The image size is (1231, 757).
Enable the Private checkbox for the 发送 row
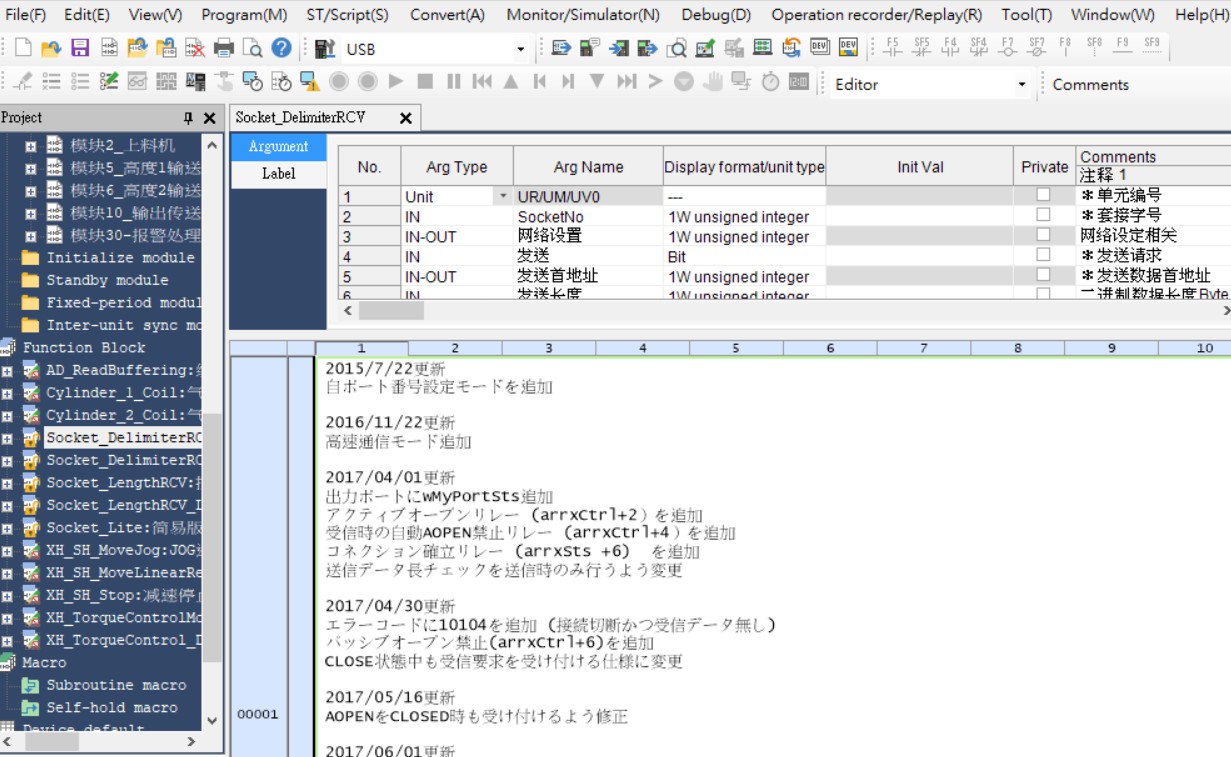click(1043, 255)
